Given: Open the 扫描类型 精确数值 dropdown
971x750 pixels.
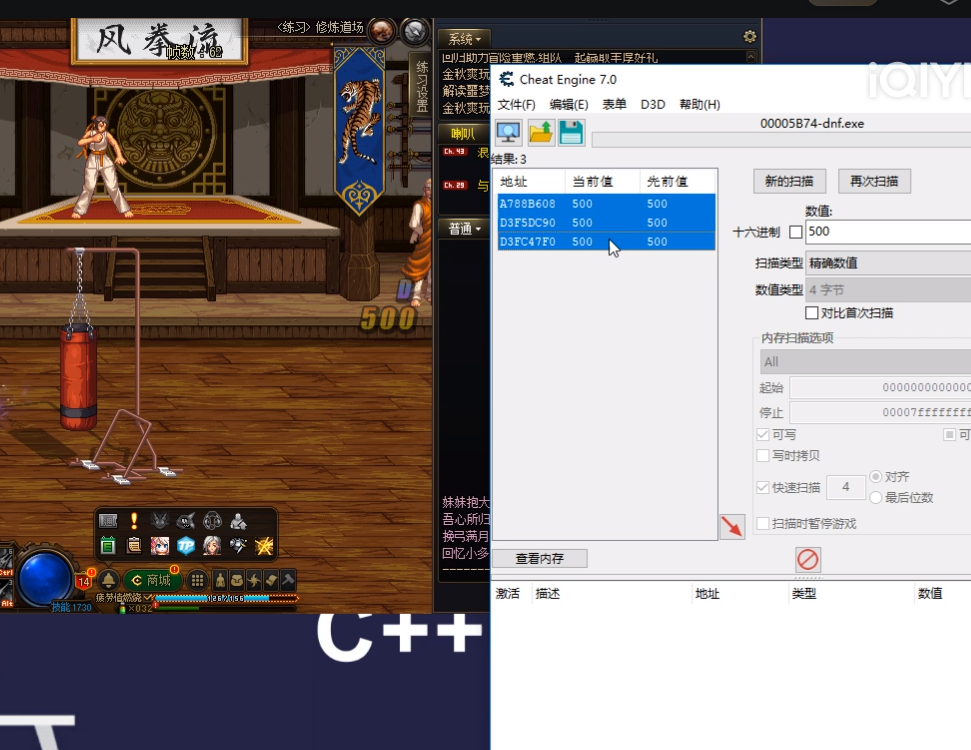Looking at the screenshot, I should tap(888, 263).
